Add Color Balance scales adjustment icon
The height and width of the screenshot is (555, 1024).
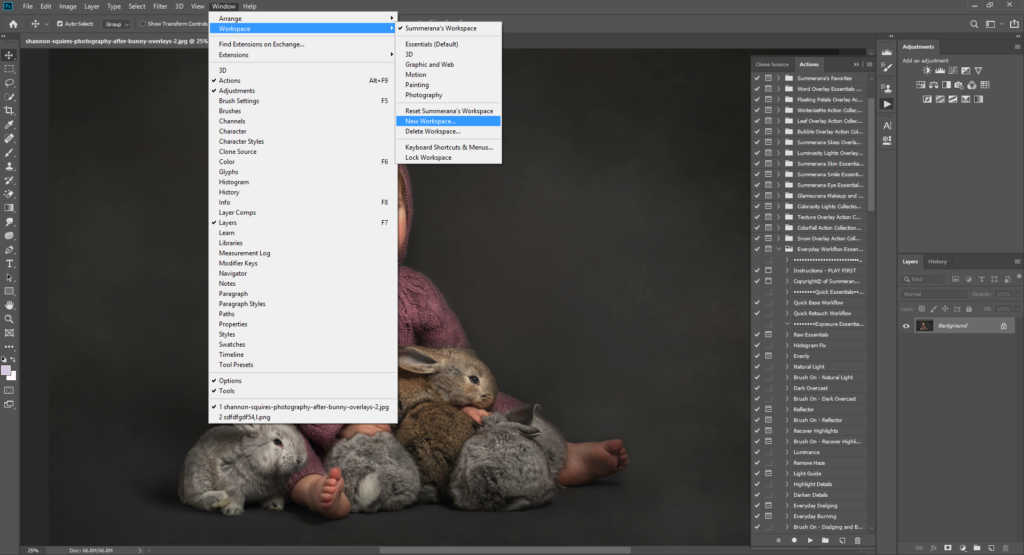933,85
